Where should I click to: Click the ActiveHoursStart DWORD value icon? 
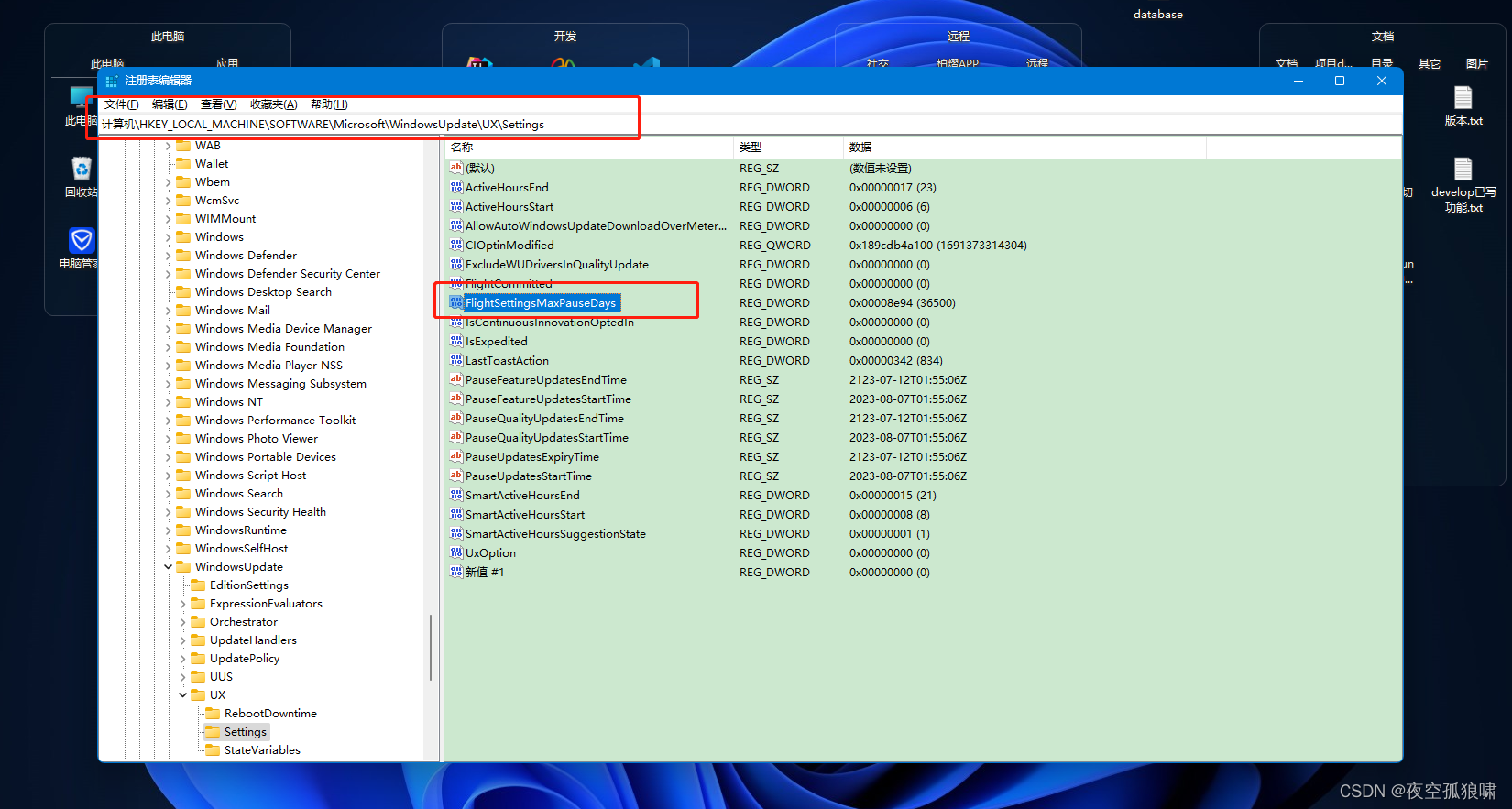[455, 206]
